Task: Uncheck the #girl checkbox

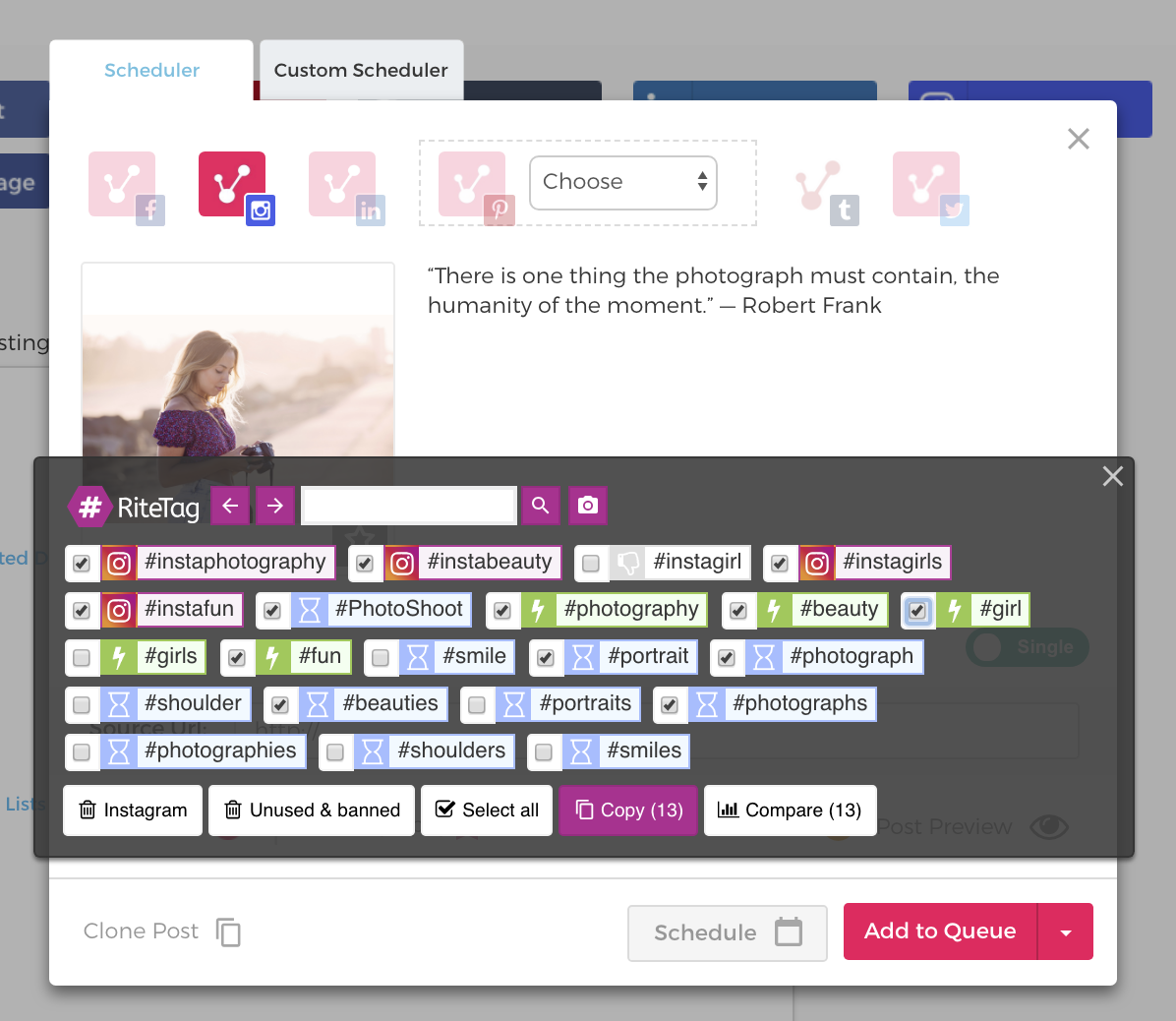Action: [917, 611]
